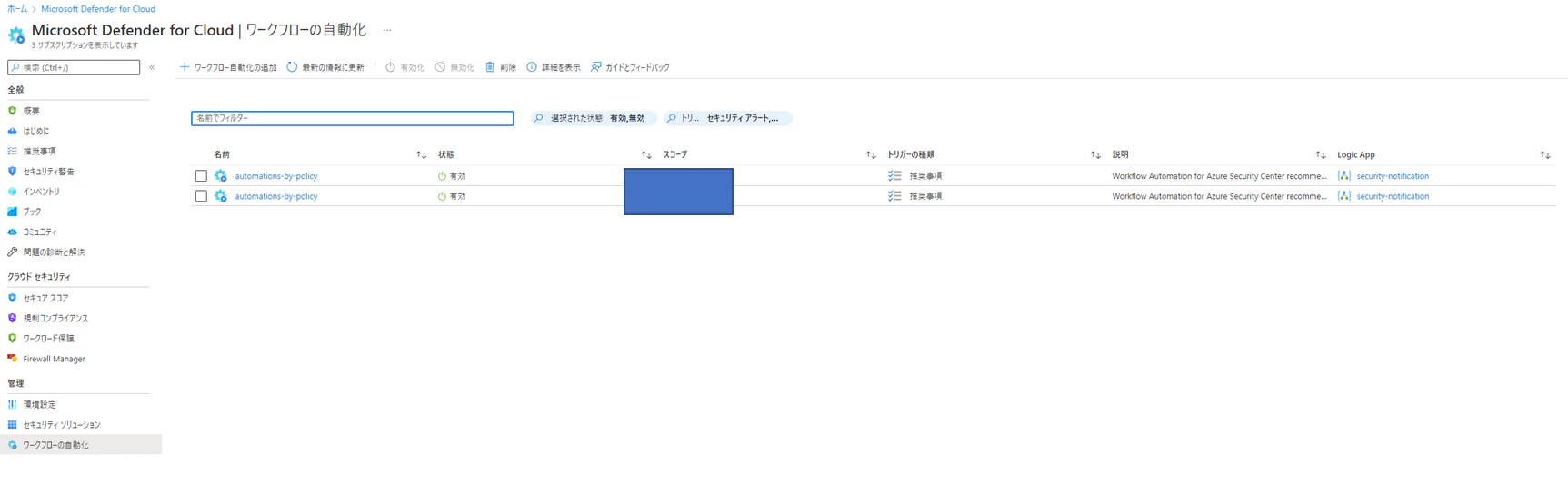Image resolution: width=1568 pixels, height=484 pixels.
Task: Select ワークフローの自動化 in the sidebar
Action: click(80, 445)
